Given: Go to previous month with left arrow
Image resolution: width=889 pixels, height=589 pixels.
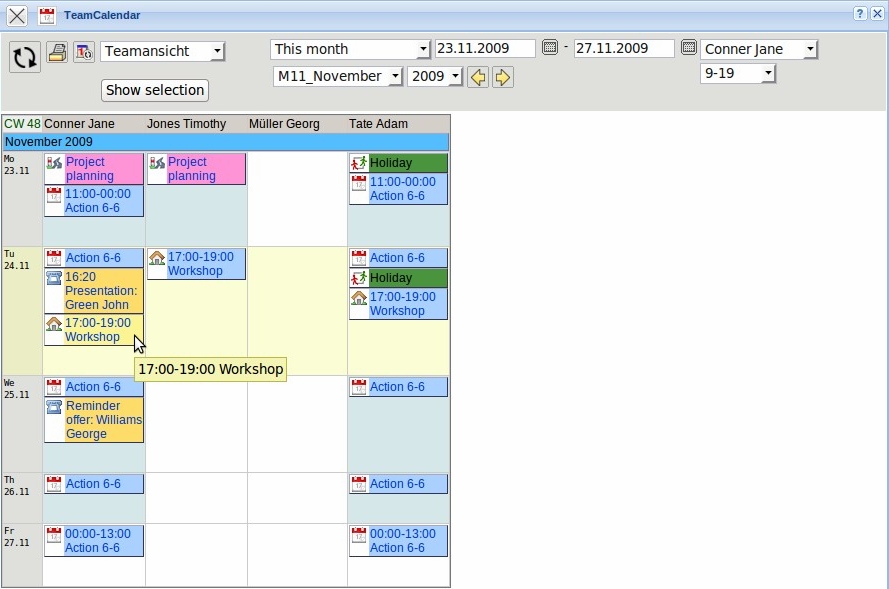Looking at the screenshot, I should point(478,77).
